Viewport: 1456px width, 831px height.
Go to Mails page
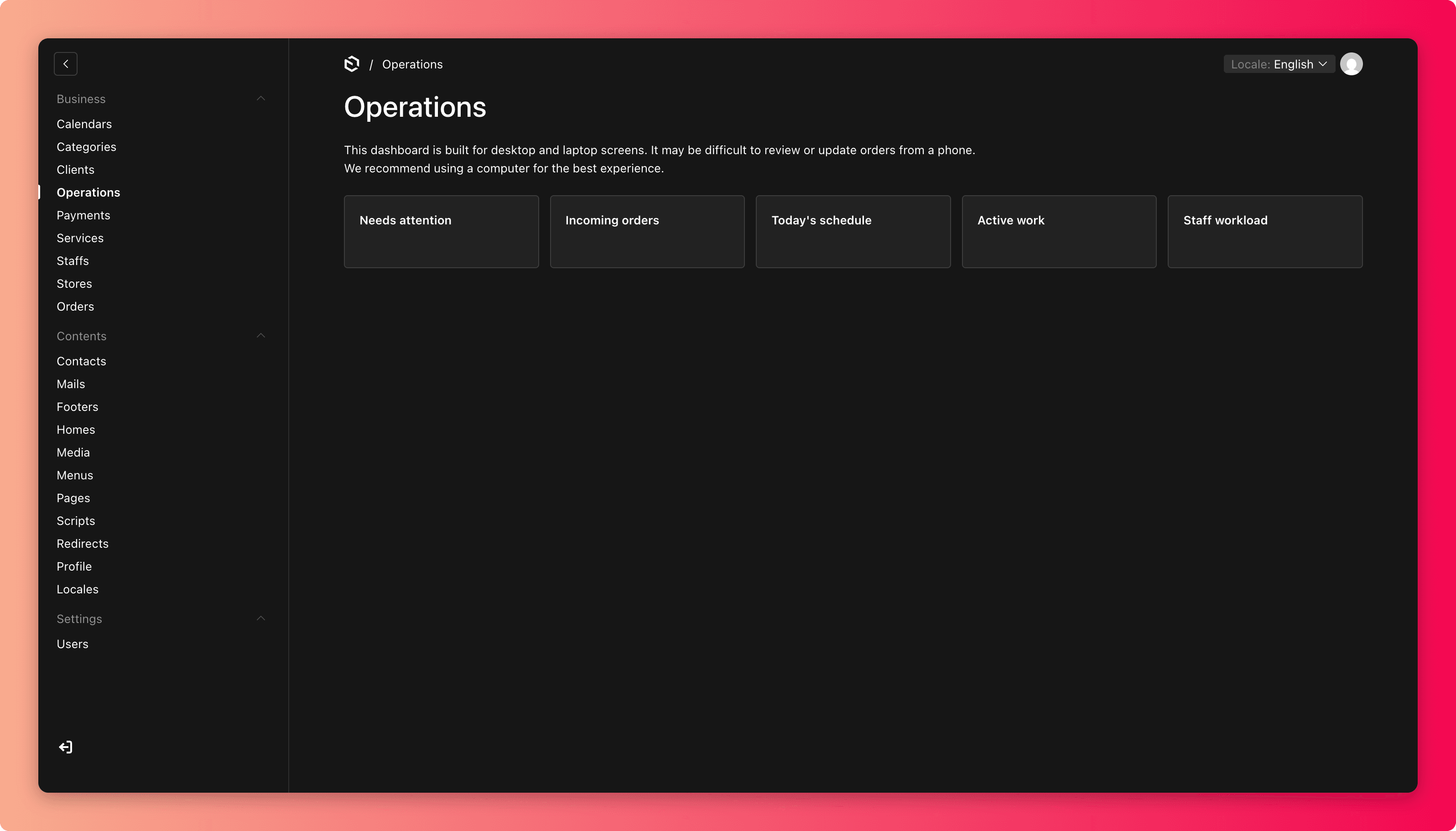(71, 384)
